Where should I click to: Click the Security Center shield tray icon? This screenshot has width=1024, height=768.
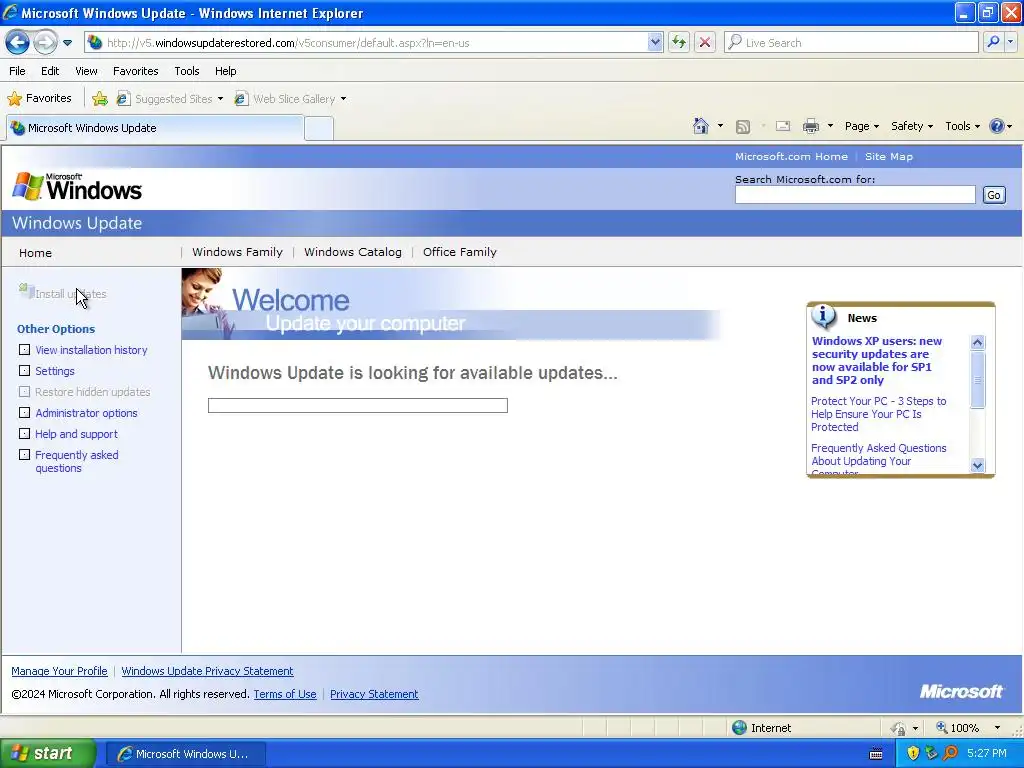(913, 753)
